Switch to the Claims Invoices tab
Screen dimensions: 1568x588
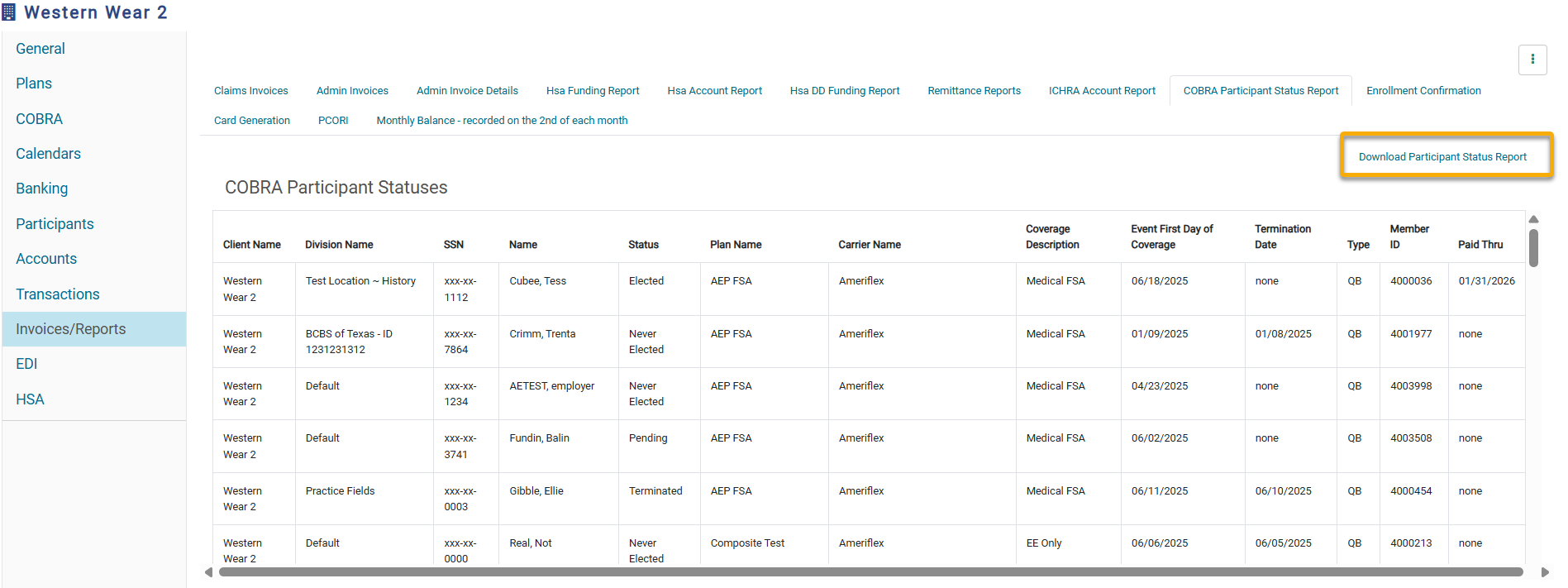250,91
